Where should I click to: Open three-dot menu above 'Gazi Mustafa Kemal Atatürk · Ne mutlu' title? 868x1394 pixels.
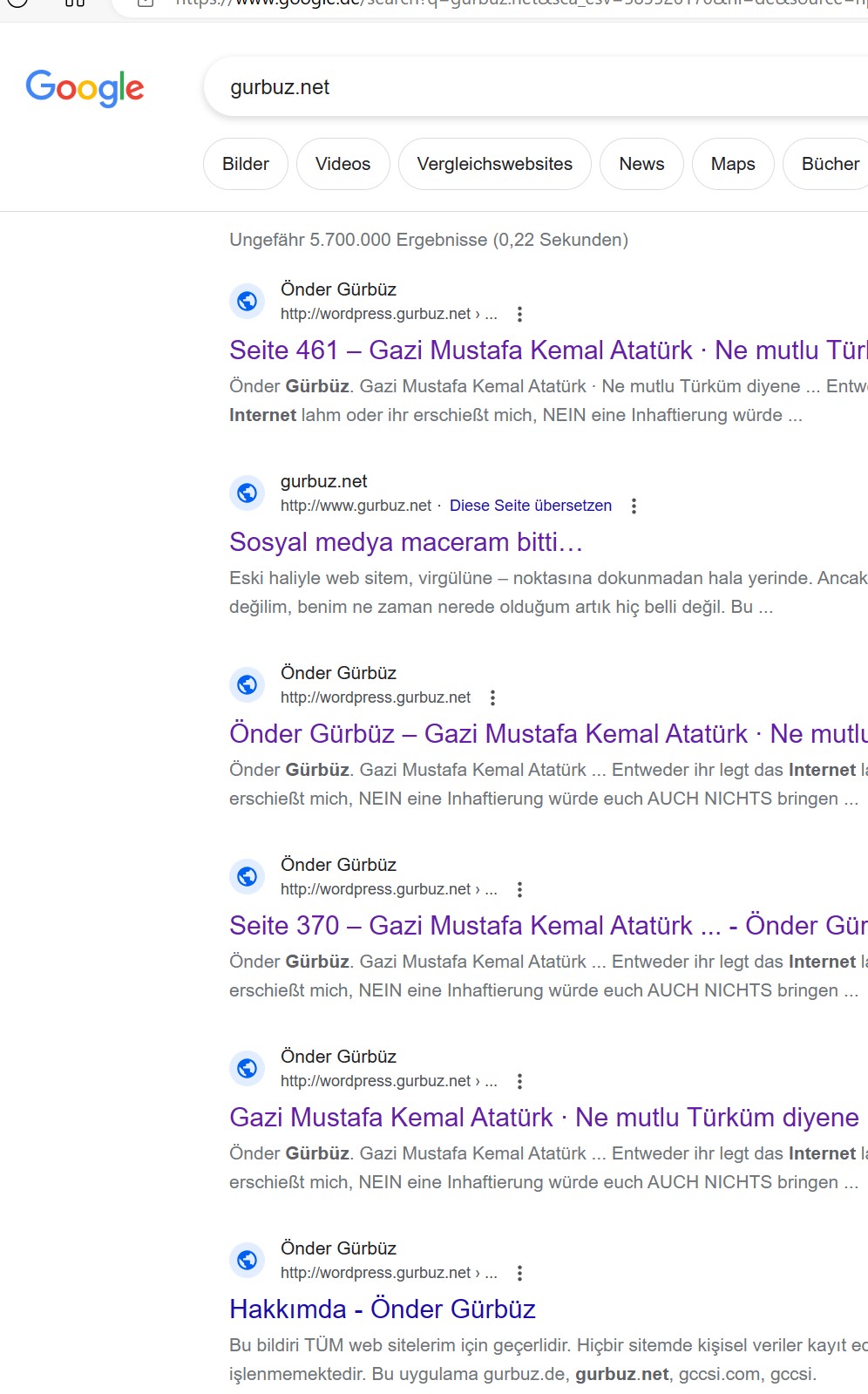[x=519, y=1081]
